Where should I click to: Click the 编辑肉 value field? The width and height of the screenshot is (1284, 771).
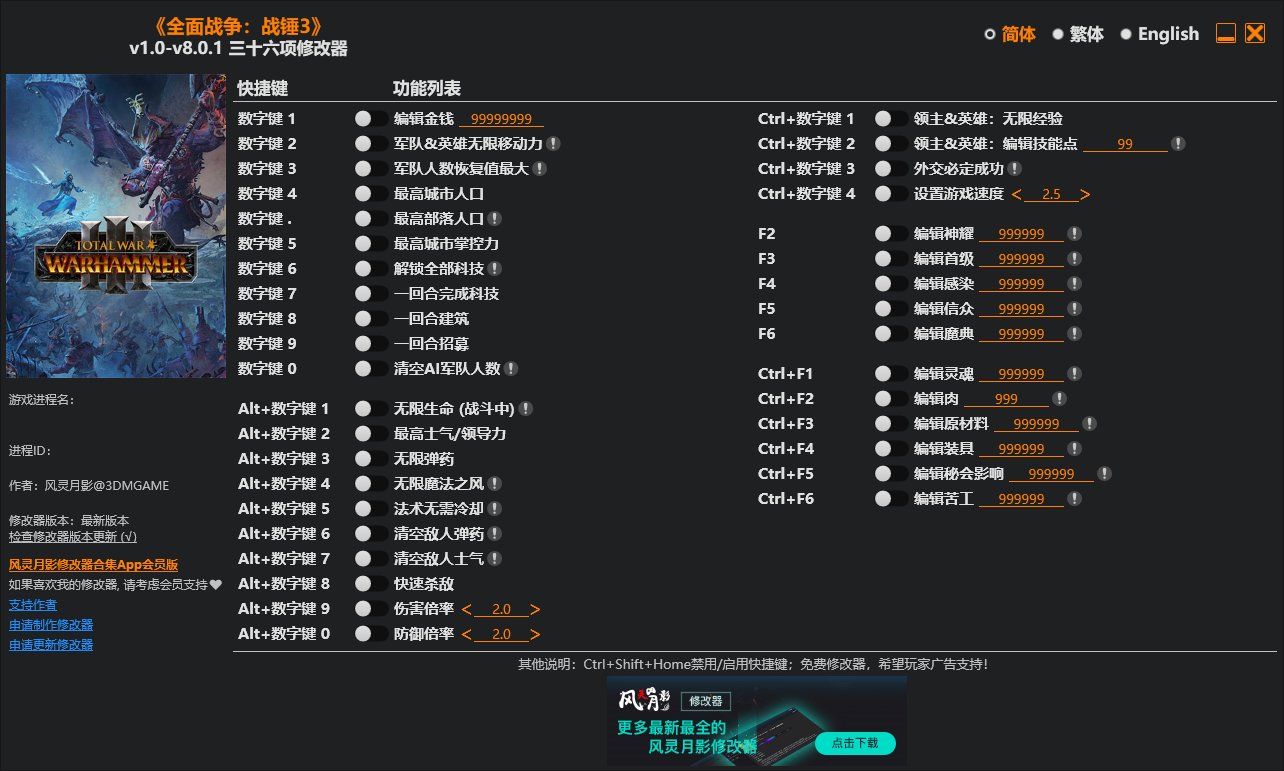[x=1006, y=399]
